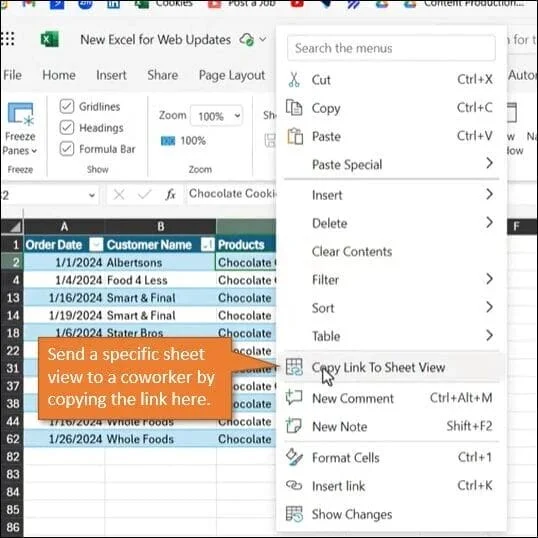Click the Copy Link To Sheet View icon
538x538 pixels.
click(294, 367)
